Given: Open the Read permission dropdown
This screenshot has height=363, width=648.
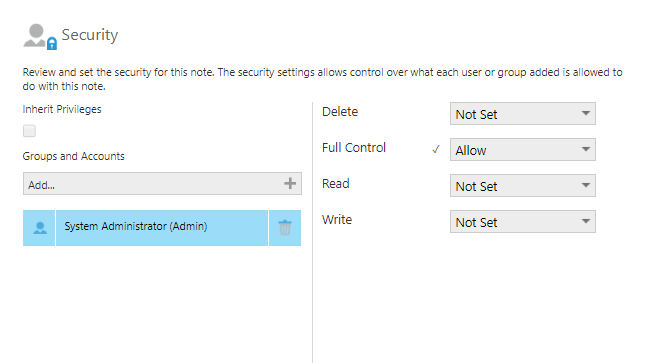Looking at the screenshot, I should pyautogui.click(x=523, y=186).
